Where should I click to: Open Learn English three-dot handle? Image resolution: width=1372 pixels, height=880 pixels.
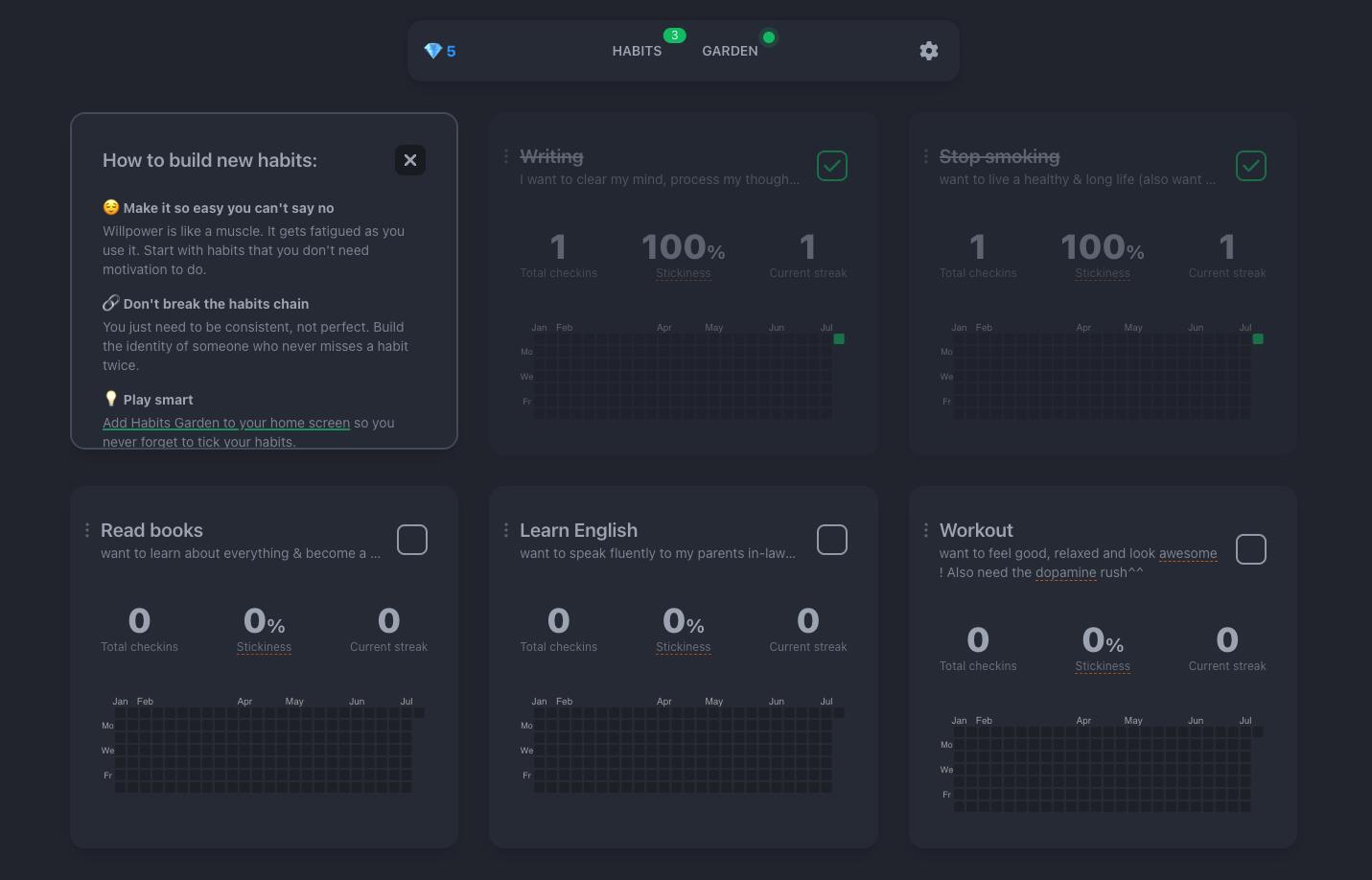click(x=506, y=530)
